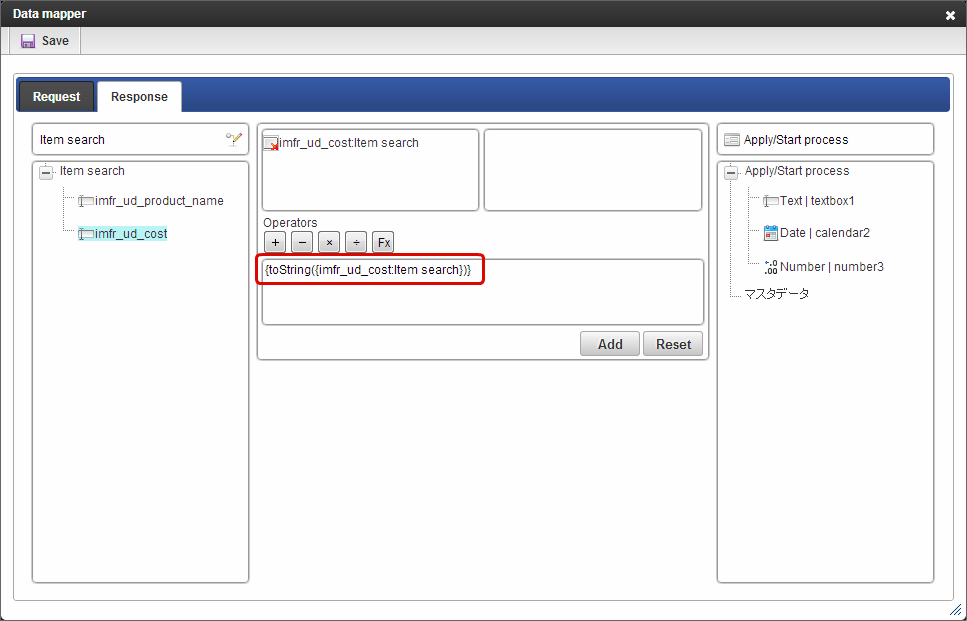Insert the minus operator
This screenshot has width=967, height=621.
click(302, 242)
